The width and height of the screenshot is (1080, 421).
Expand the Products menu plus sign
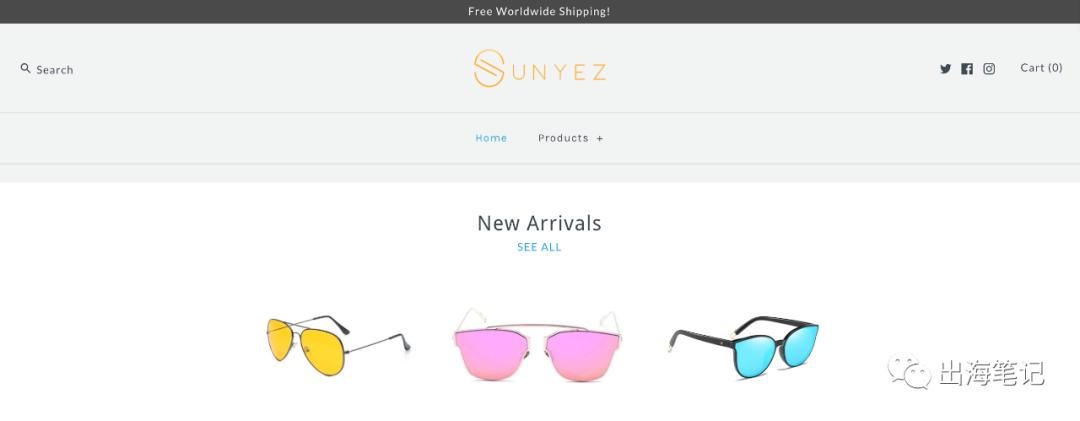[600, 138]
